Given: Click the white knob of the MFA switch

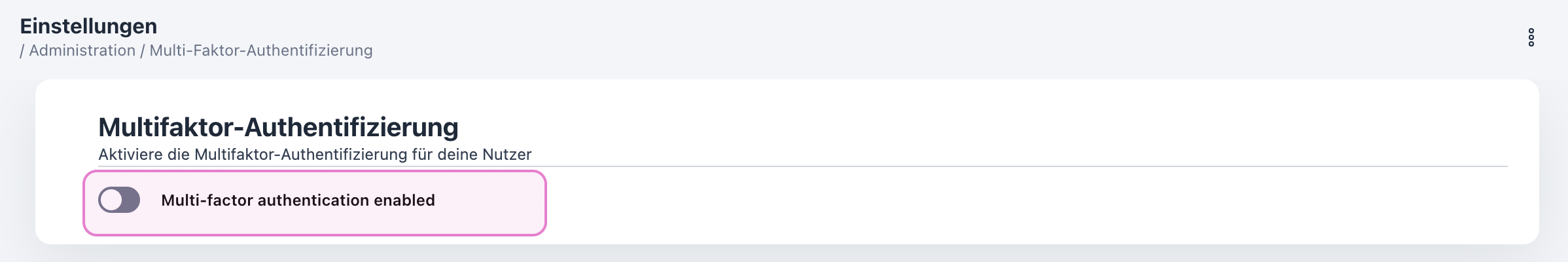Looking at the screenshot, I should click(111, 200).
